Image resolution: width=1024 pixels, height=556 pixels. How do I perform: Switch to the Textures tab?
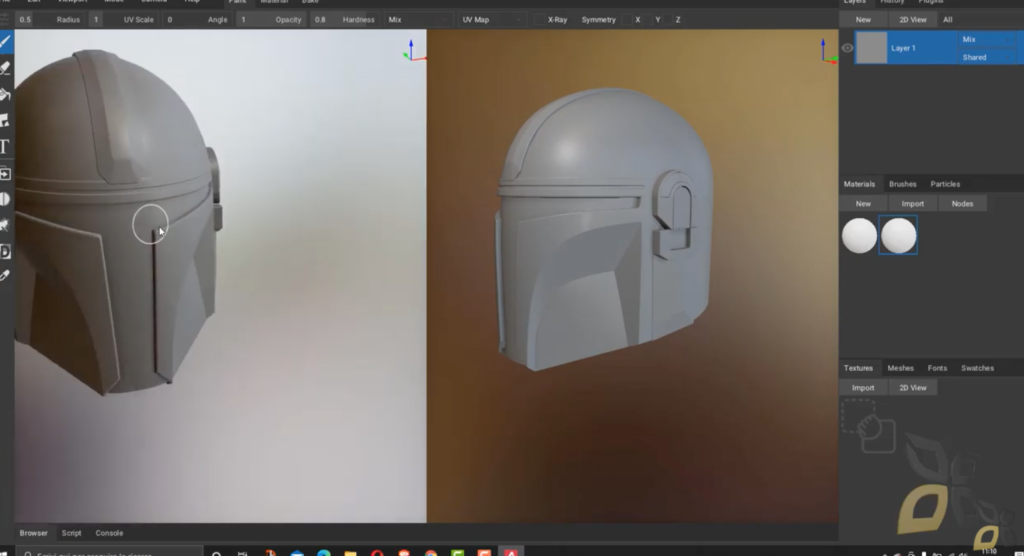[858, 368]
